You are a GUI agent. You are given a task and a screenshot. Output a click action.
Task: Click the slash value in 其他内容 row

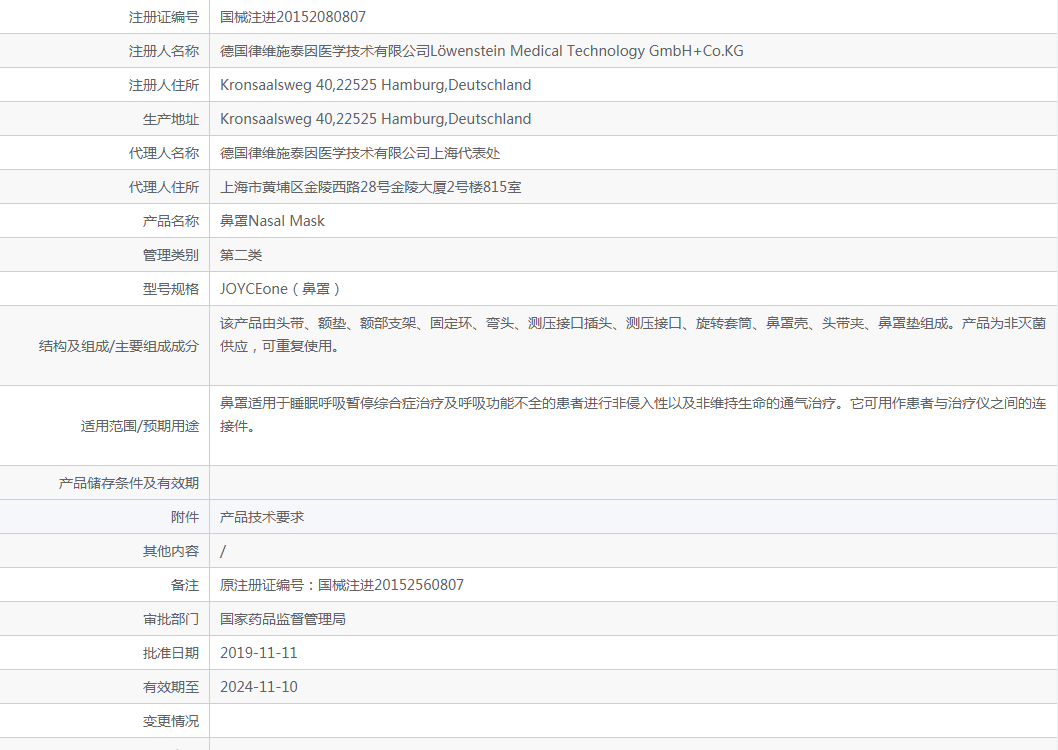tap(223, 551)
